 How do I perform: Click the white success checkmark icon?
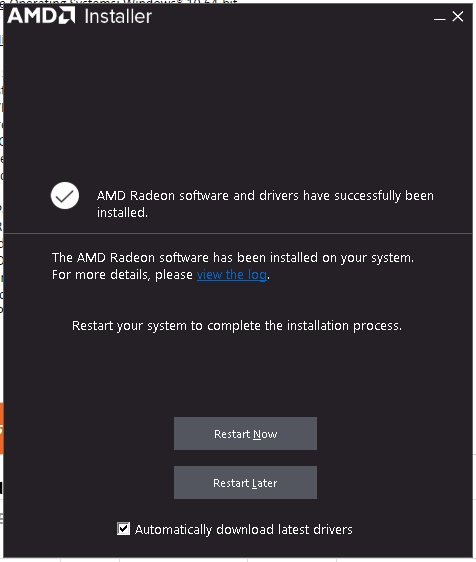(65, 196)
